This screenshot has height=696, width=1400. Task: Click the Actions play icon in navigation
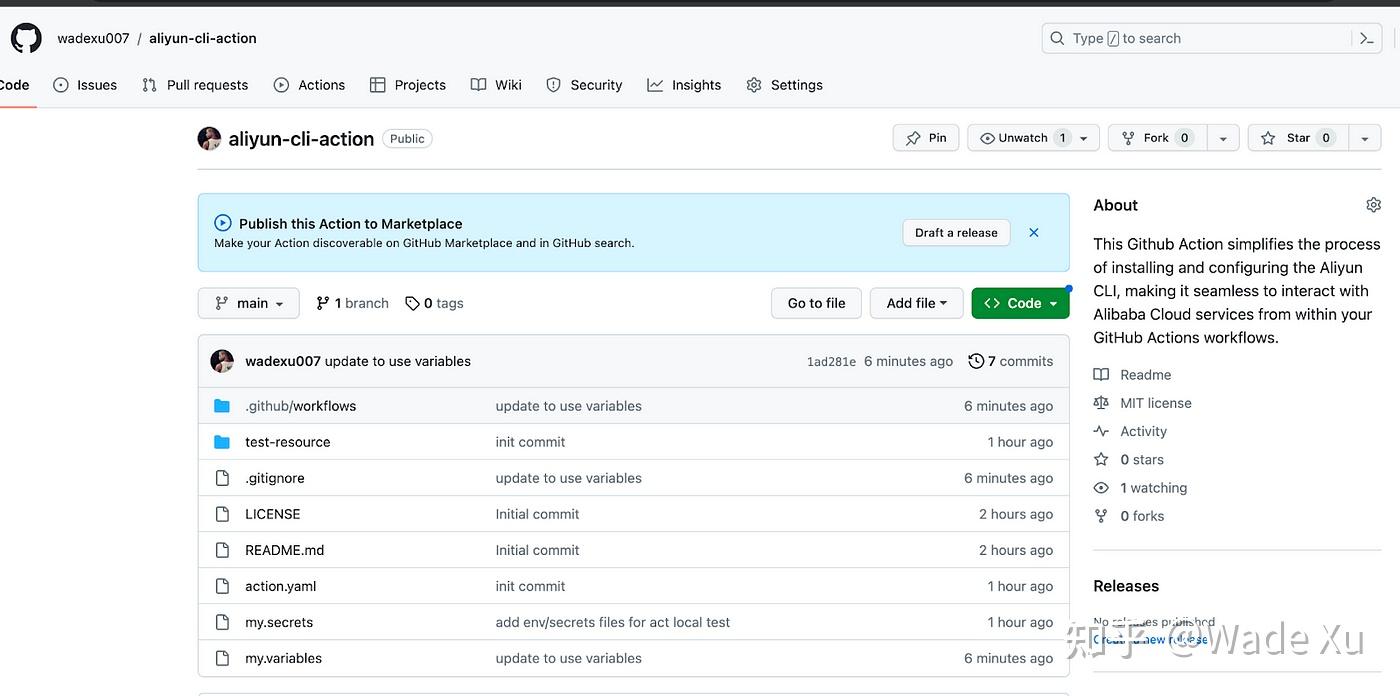point(280,84)
